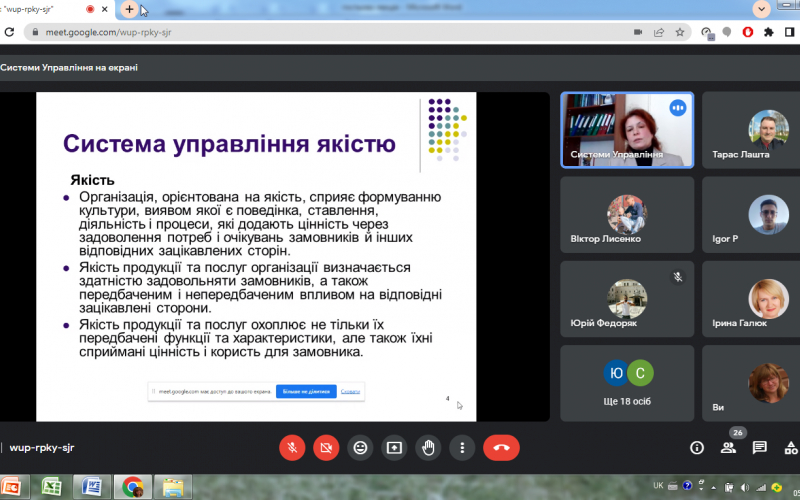Raise hand in the meeting

[428, 448]
